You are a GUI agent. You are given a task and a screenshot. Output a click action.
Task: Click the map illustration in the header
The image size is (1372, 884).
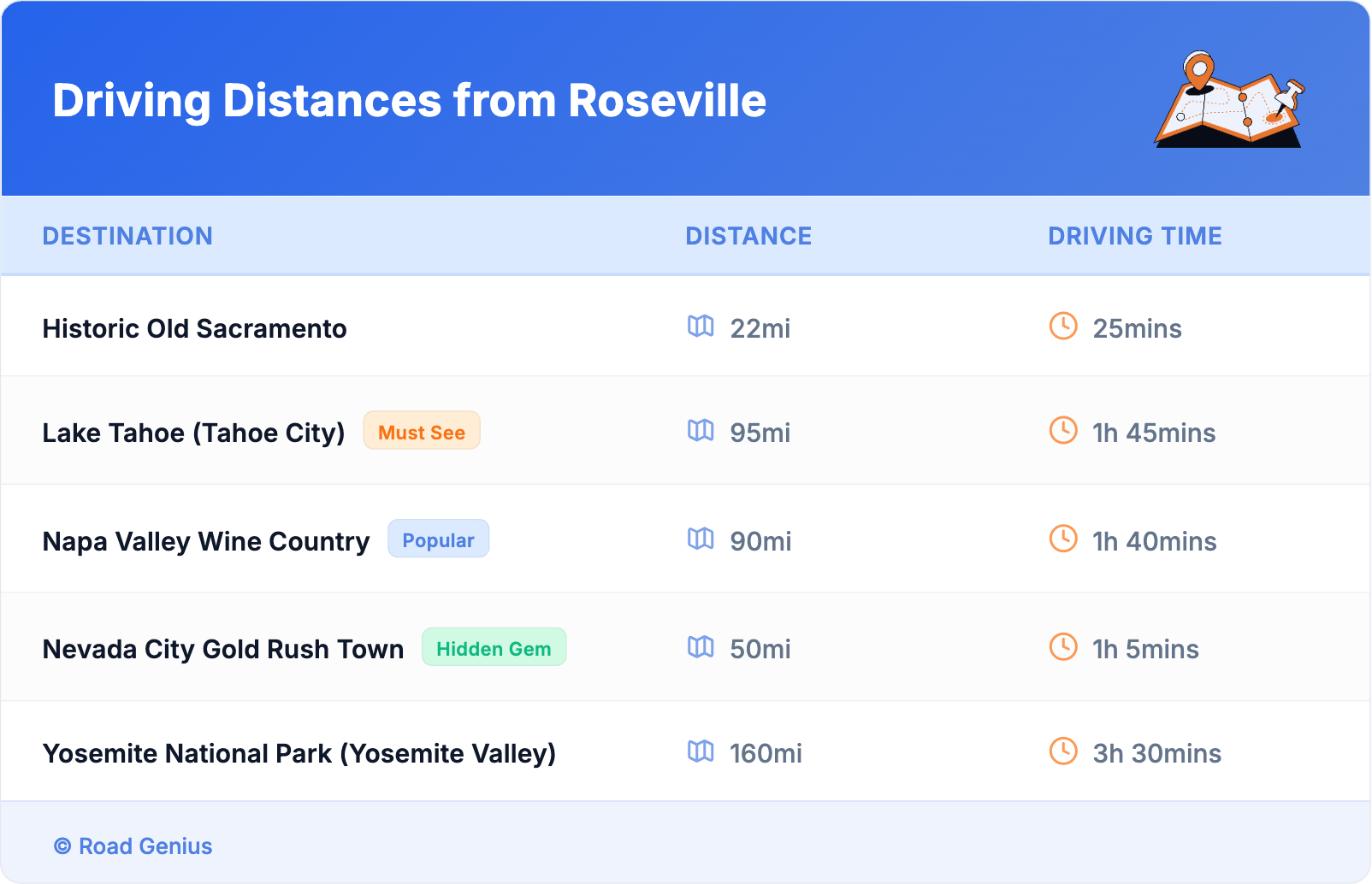point(1229,100)
